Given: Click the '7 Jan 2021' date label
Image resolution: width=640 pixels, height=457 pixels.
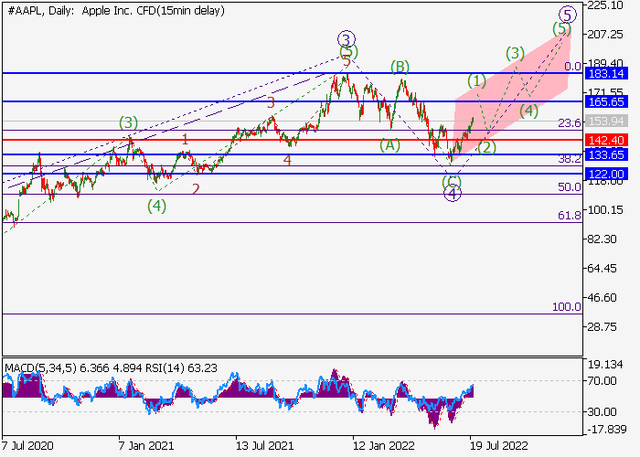Looking at the screenshot, I should (146, 445).
